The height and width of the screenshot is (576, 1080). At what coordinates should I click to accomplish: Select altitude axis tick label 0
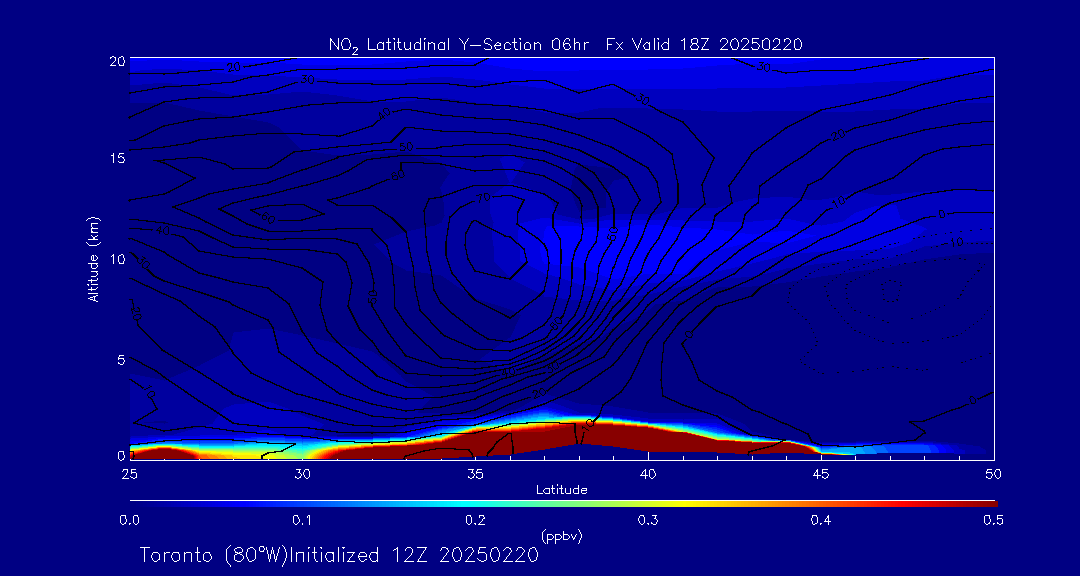(x=121, y=455)
